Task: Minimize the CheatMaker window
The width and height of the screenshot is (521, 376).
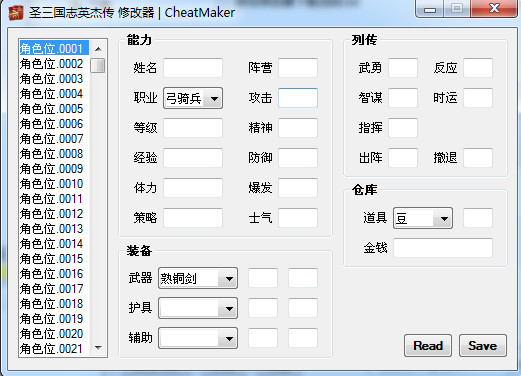Action: pyautogui.click(x=430, y=9)
